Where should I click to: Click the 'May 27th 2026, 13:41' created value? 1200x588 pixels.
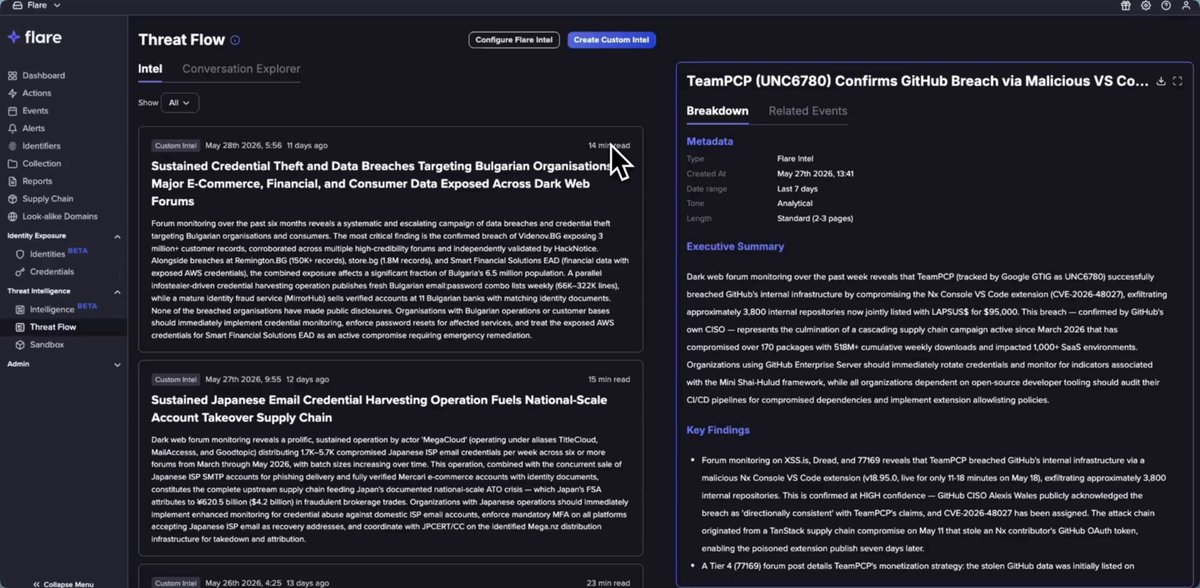click(x=815, y=174)
